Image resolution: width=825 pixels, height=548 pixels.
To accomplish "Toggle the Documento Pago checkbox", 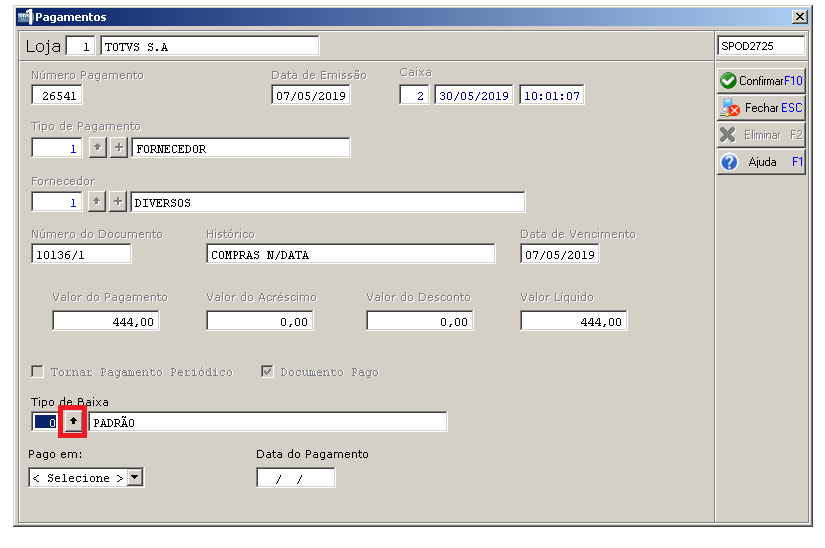I will (267, 372).
